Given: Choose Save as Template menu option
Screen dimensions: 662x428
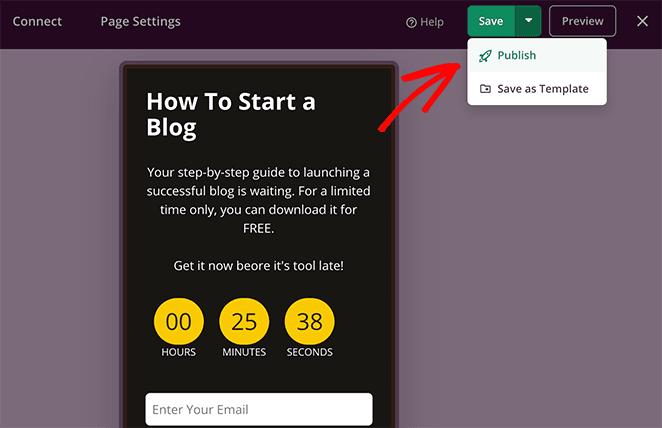Looking at the screenshot, I should click(x=537, y=89).
